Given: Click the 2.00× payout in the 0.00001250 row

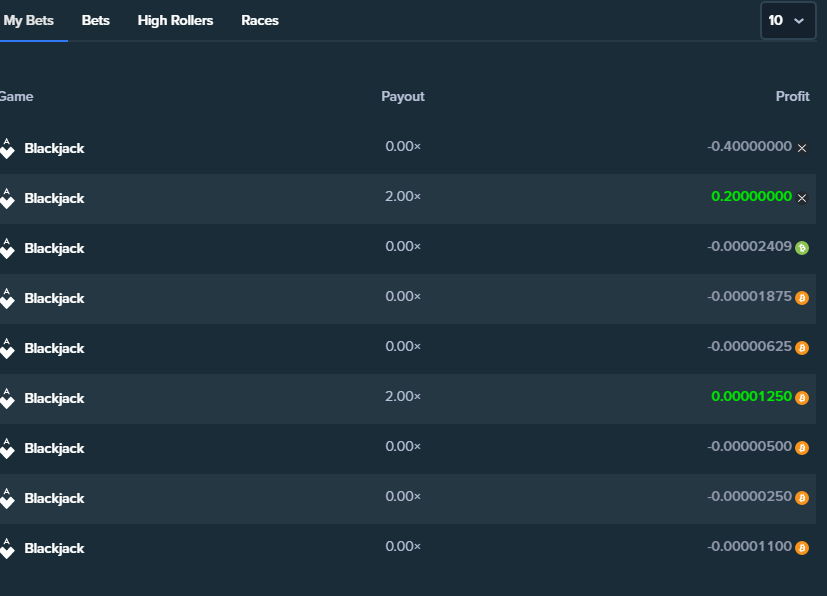Looking at the screenshot, I should 403,398.
